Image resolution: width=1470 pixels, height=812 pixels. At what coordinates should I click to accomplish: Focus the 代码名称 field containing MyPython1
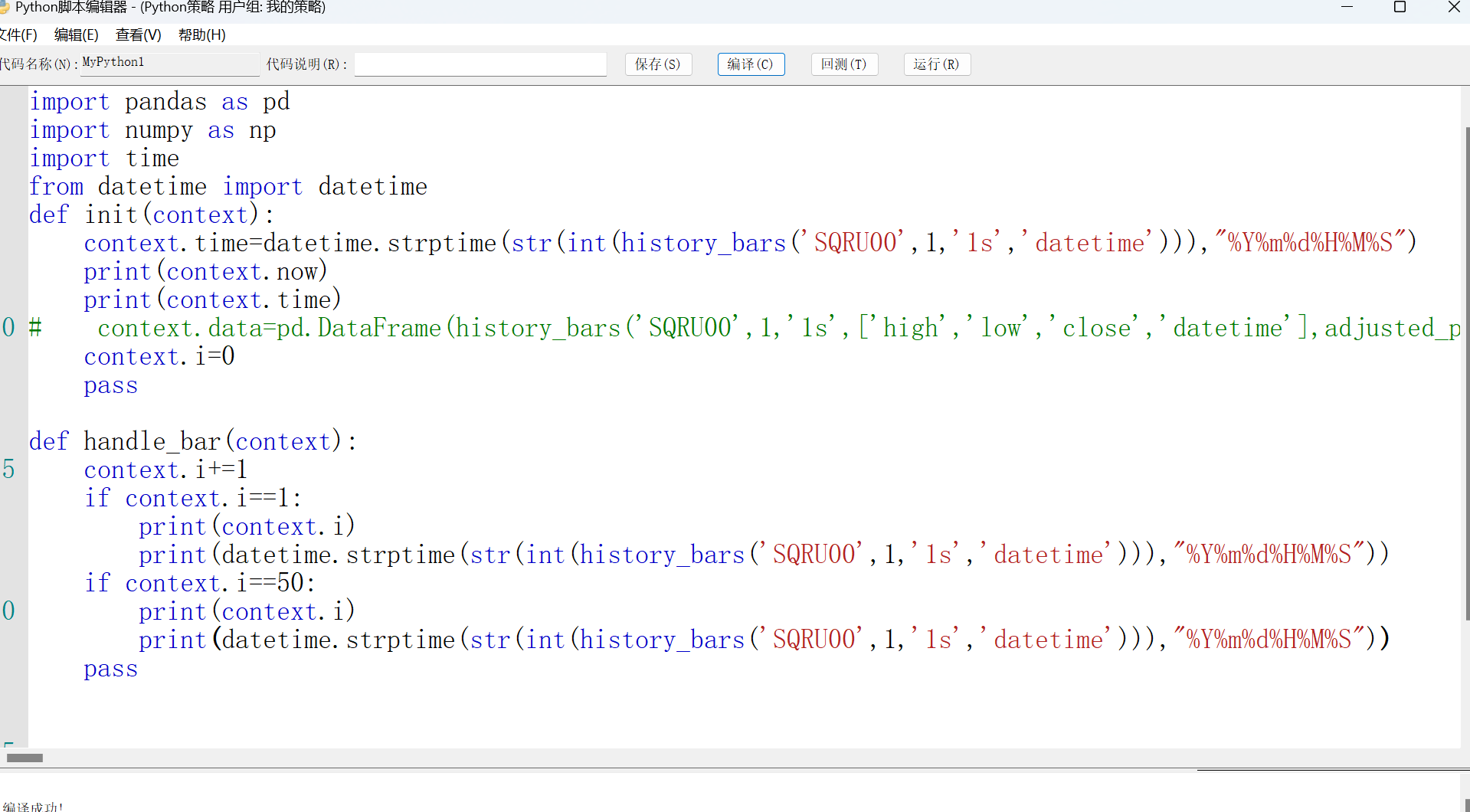pos(170,64)
